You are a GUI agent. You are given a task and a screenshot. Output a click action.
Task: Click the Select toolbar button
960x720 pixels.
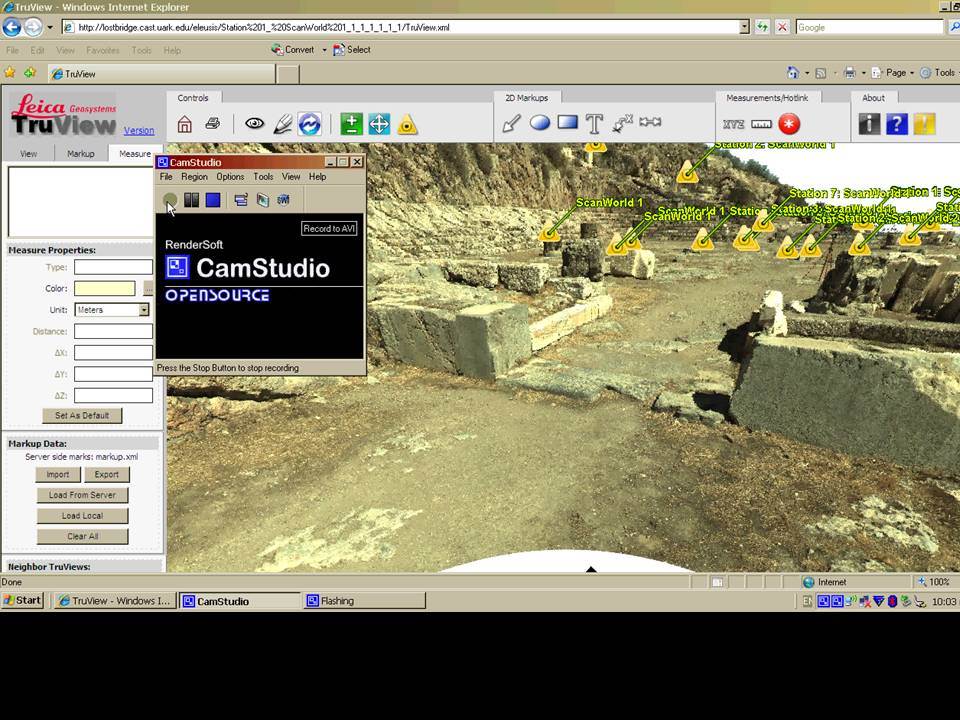coord(352,50)
